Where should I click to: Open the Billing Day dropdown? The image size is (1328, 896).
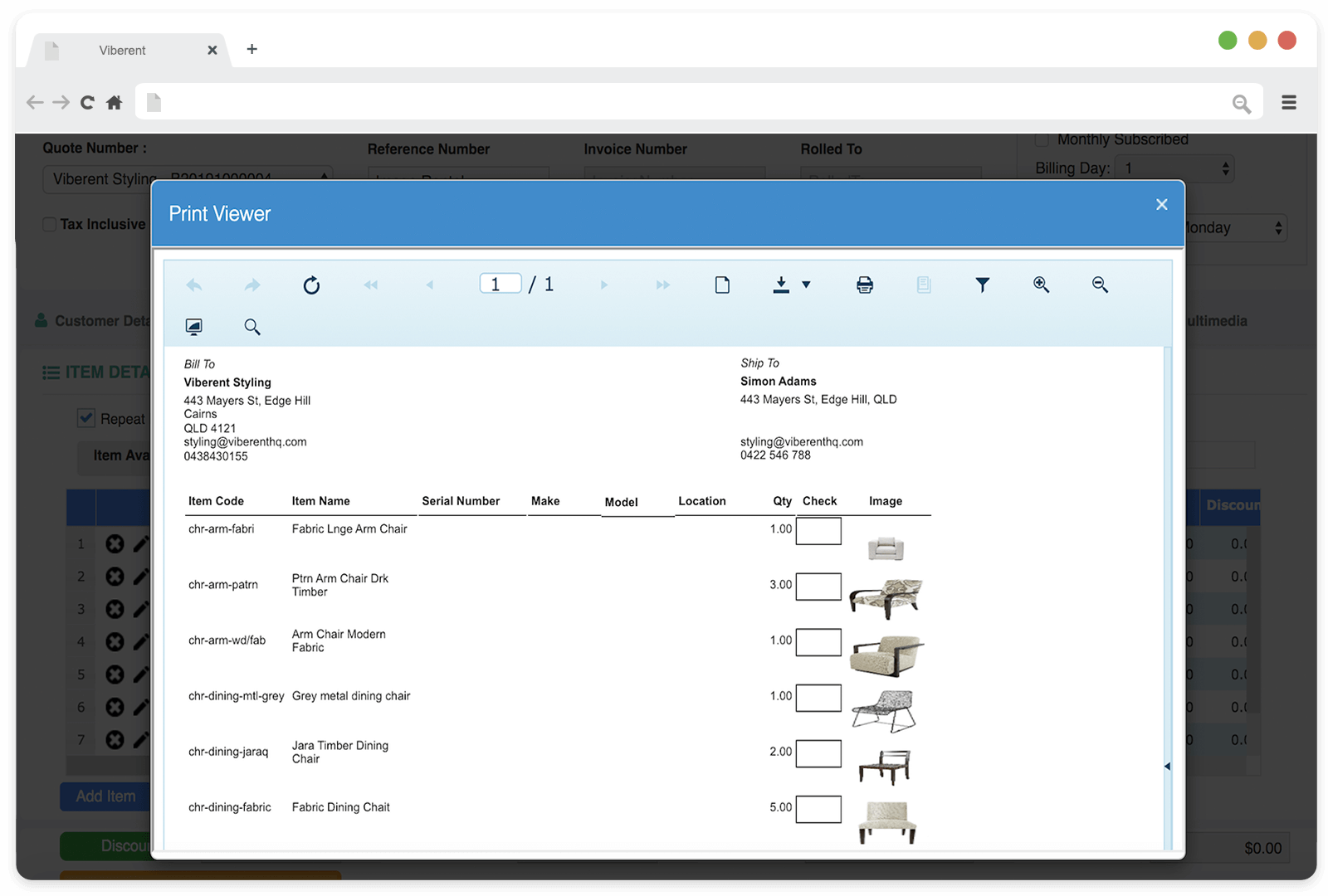(x=1174, y=168)
